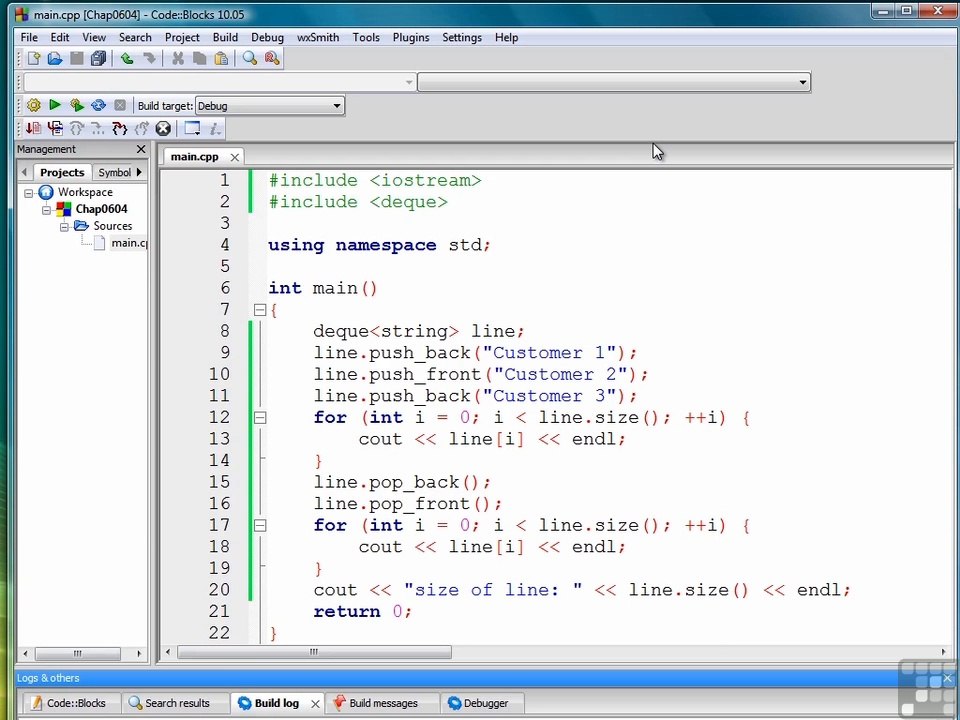Click the Build and run icon
This screenshot has width=960, height=720.
pos(77,105)
